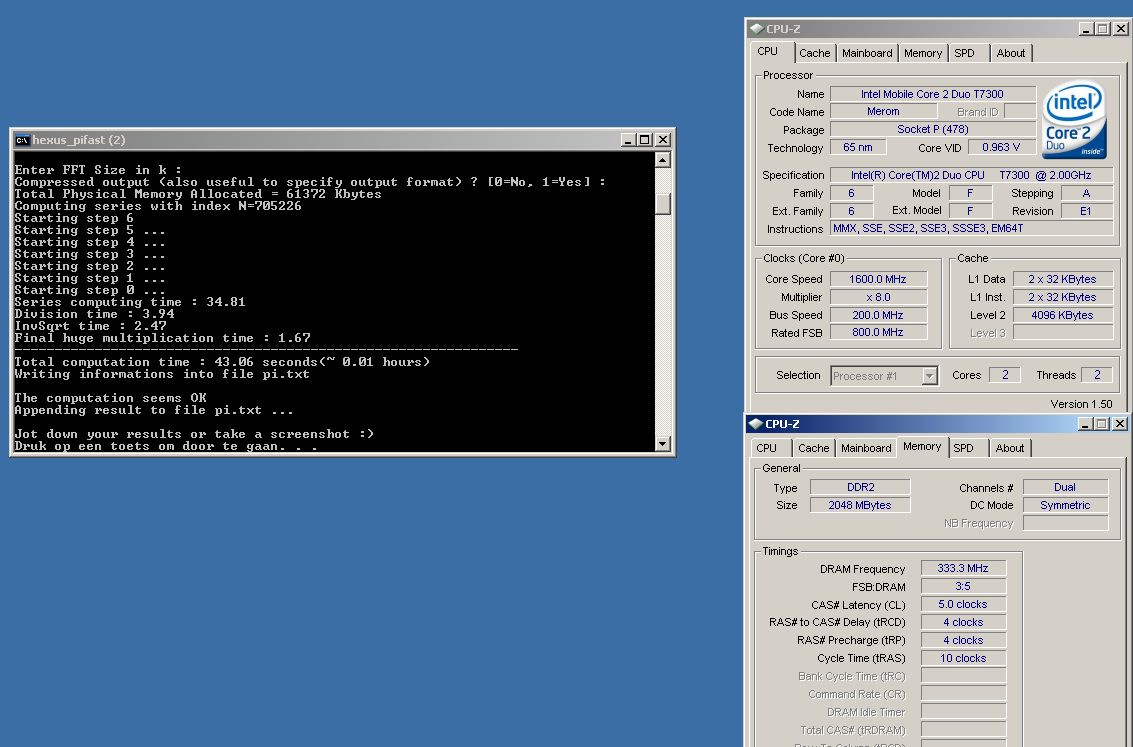Close the top CPU-Z window

click(1121, 29)
